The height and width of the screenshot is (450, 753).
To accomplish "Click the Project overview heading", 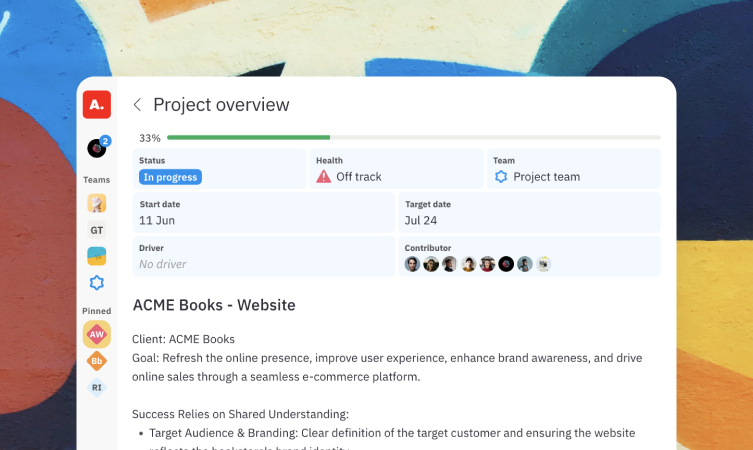I will 221,105.
